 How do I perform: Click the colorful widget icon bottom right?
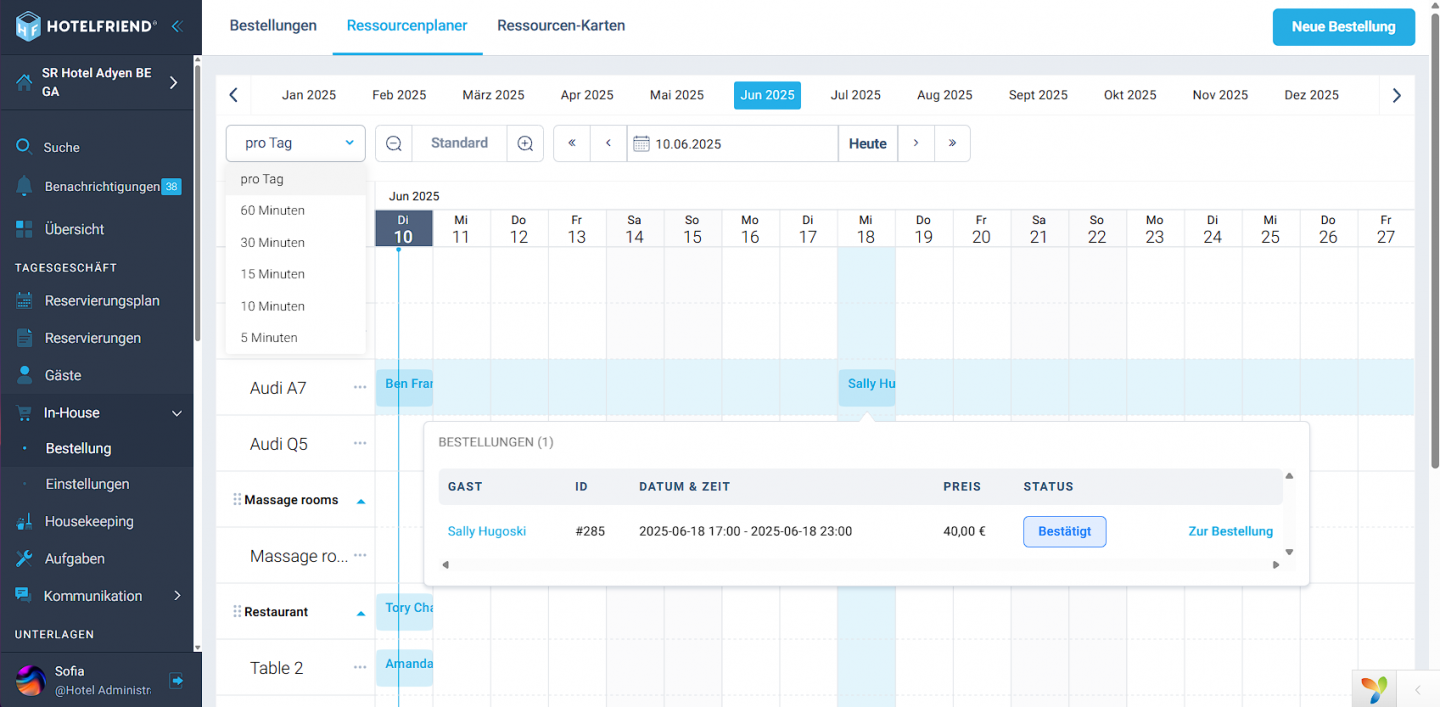(x=1374, y=688)
